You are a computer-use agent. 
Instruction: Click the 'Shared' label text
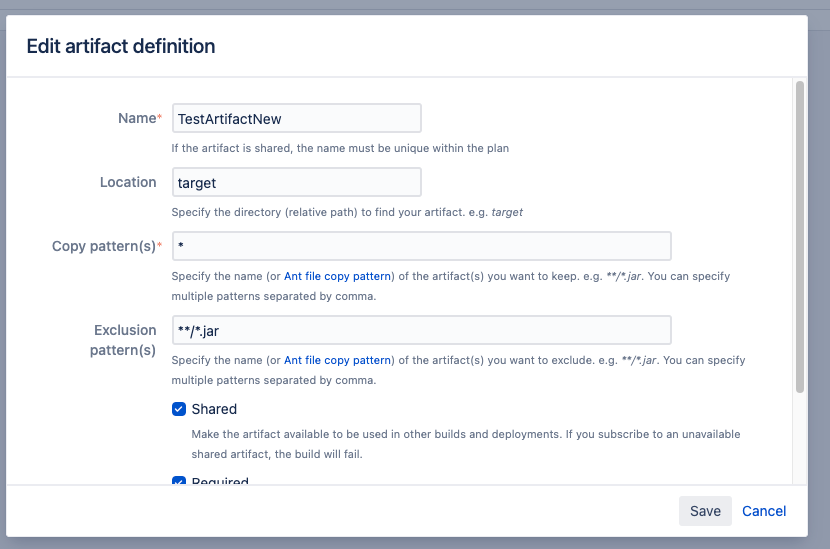pos(214,409)
